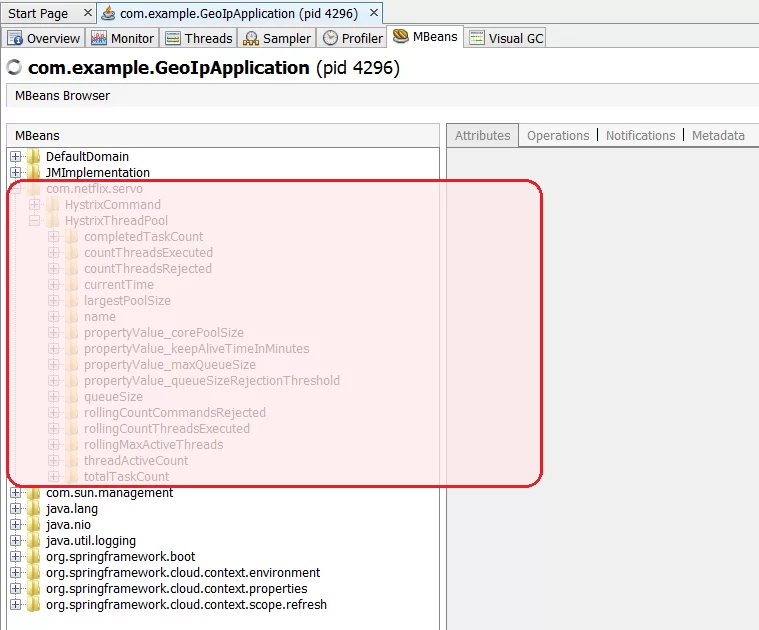Select the rollingCountCommandsRejected item

[175, 413]
